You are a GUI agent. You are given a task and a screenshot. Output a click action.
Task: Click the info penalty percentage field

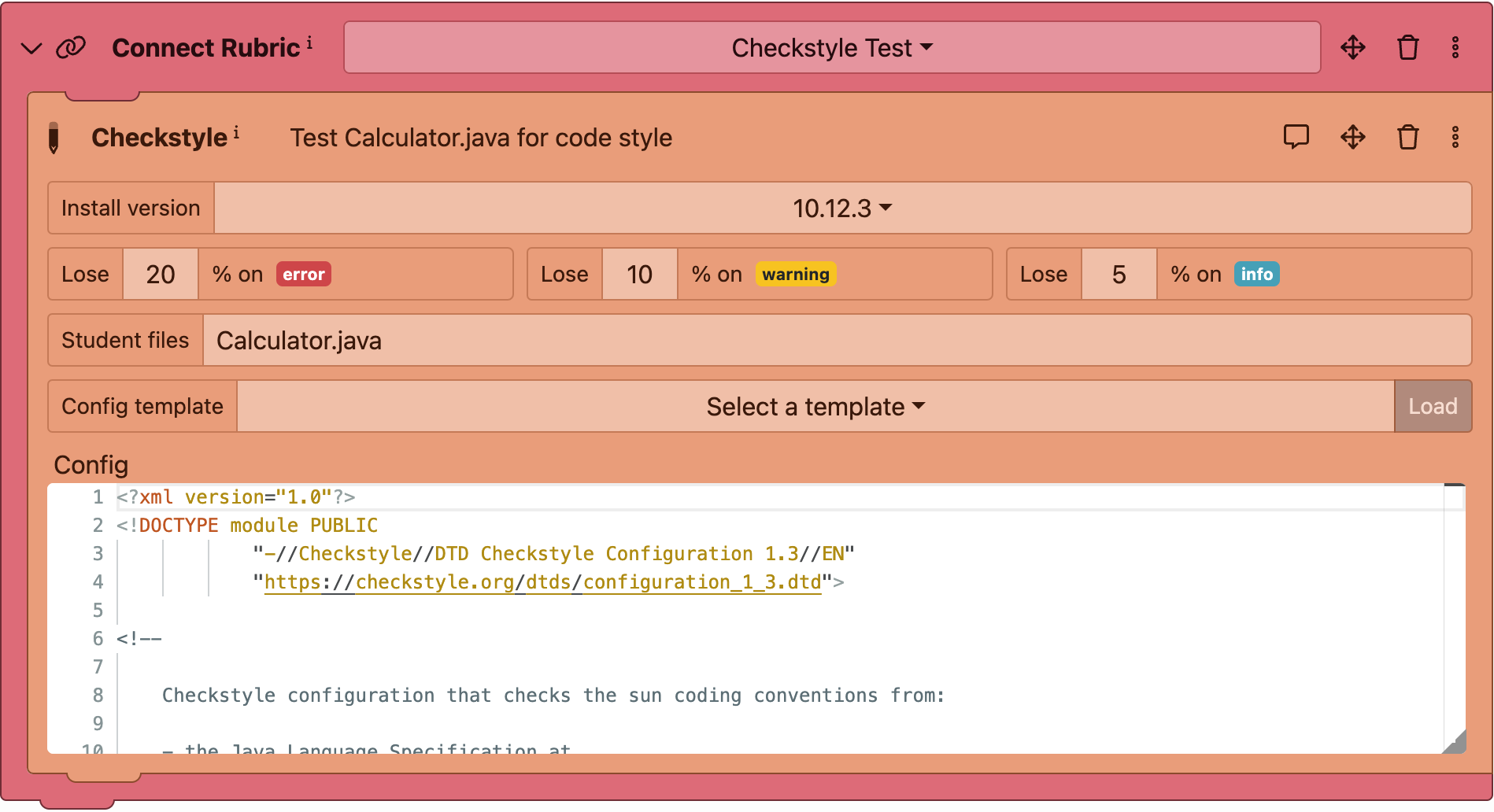click(x=1119, y=275)
